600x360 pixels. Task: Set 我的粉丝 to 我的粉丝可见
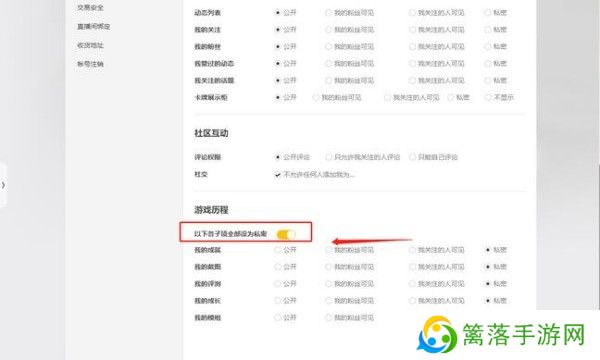pos(328,47)
